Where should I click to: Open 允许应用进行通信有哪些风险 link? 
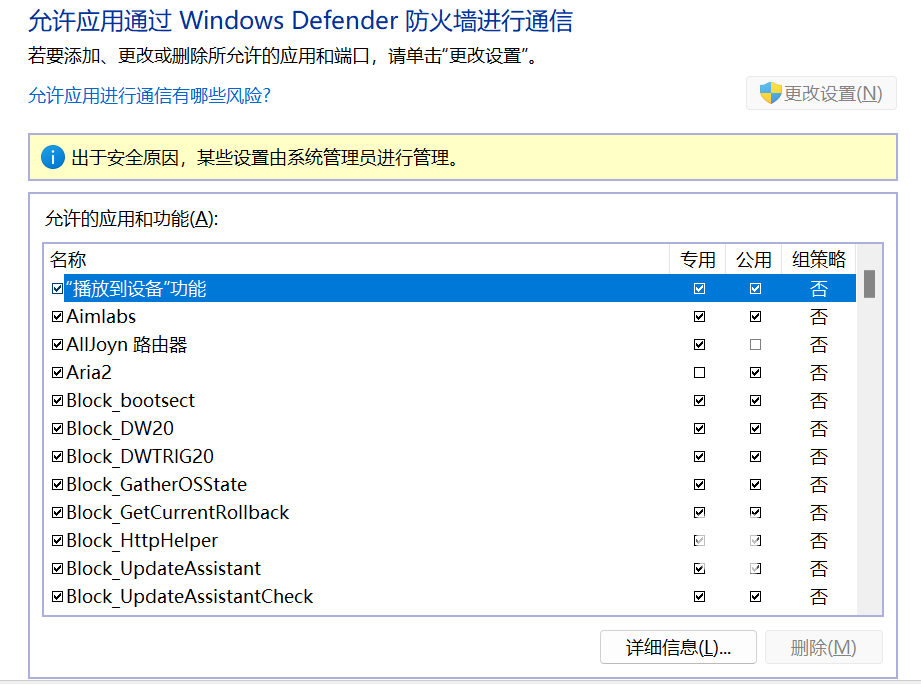pos(149,96)
